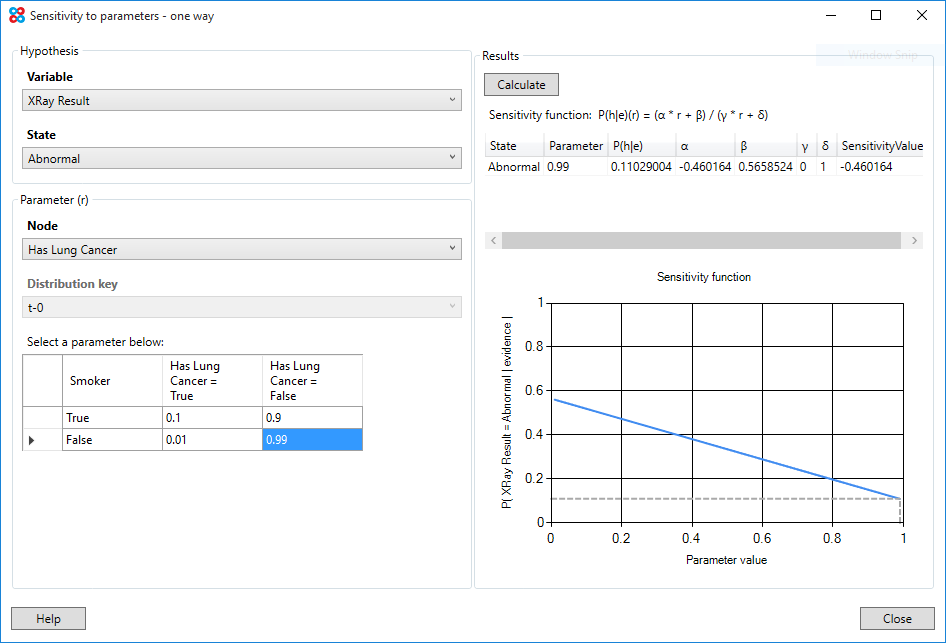This screenshot has height=643, width=946.
Task: Click the 0.9 cell under Has Lung Cancer False
Action: pyautogui.click(x=312, y=418)
